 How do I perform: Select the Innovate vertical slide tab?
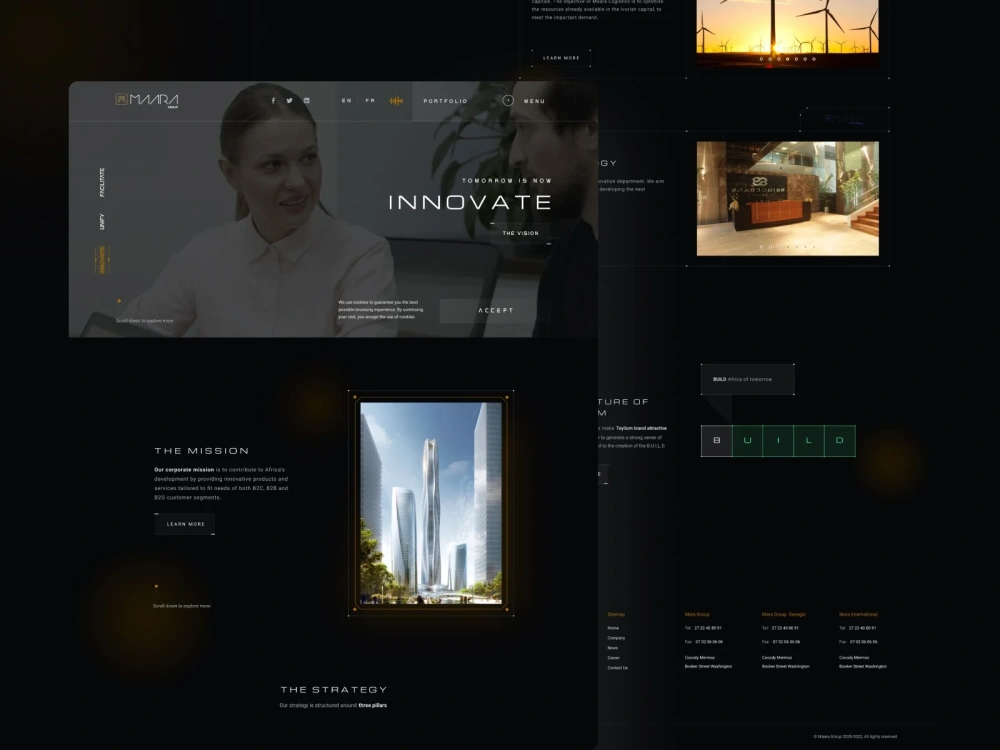click(102, 260)
